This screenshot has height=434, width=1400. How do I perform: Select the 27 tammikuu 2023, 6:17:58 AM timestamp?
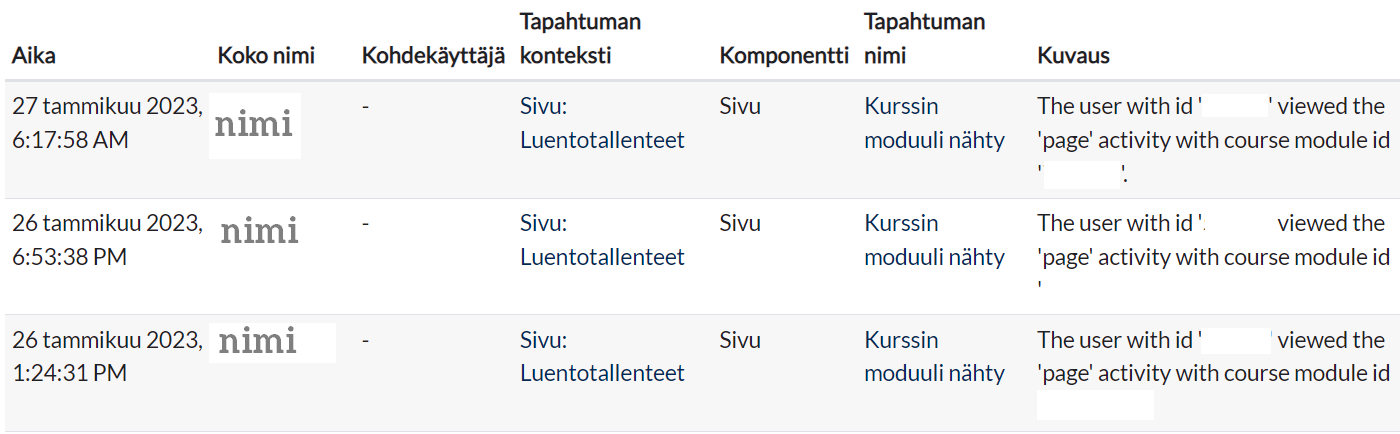[108, 123]
